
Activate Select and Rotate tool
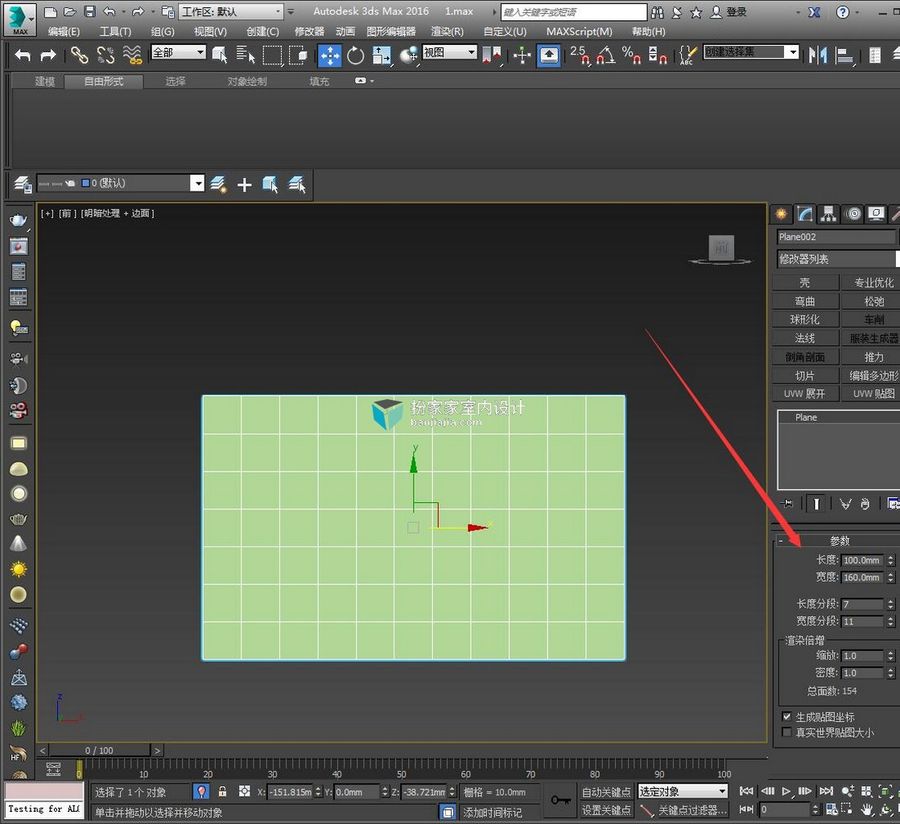(355, 56)
